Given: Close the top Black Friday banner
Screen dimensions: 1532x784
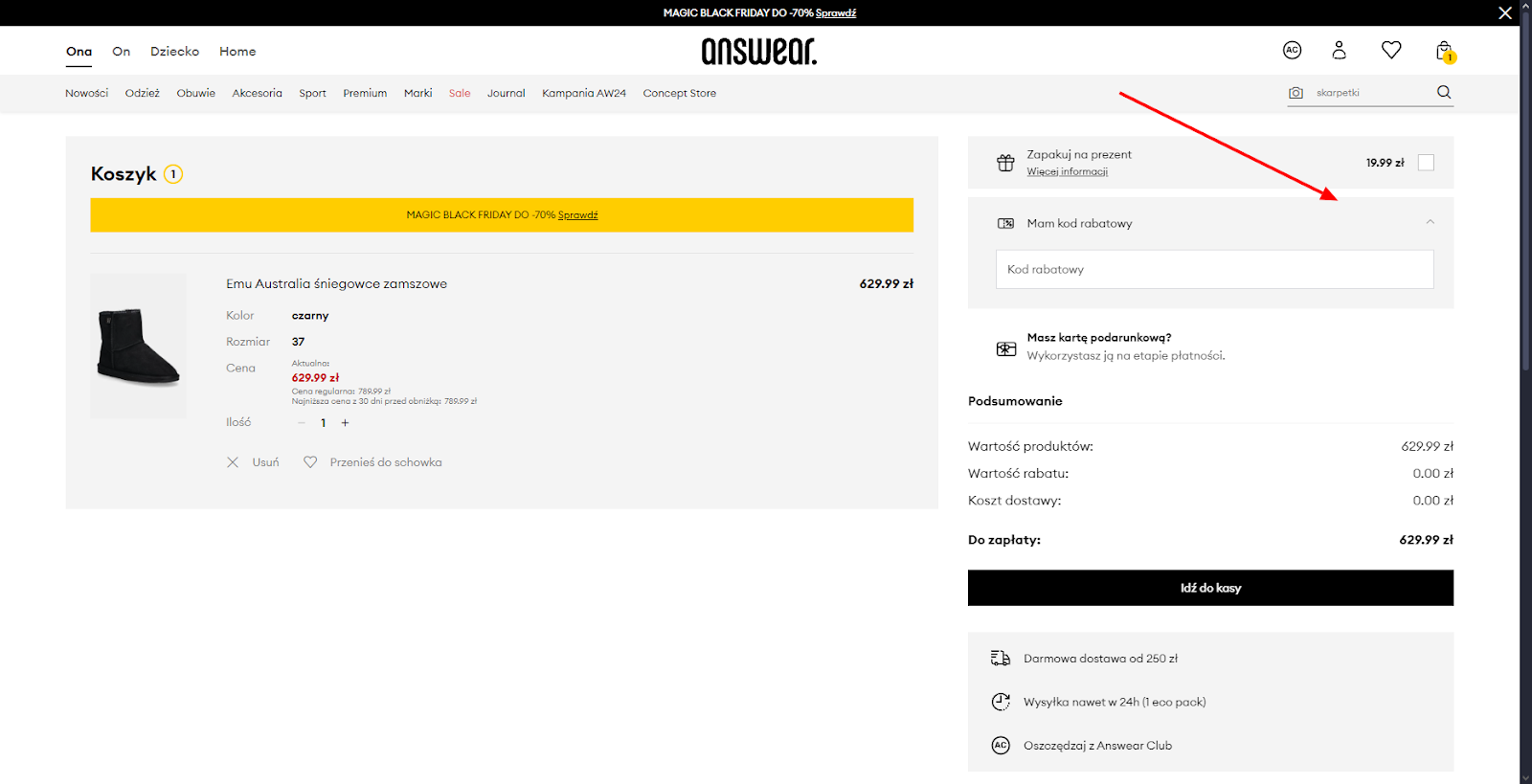Looking at the screenshot, I should 1505,12.
